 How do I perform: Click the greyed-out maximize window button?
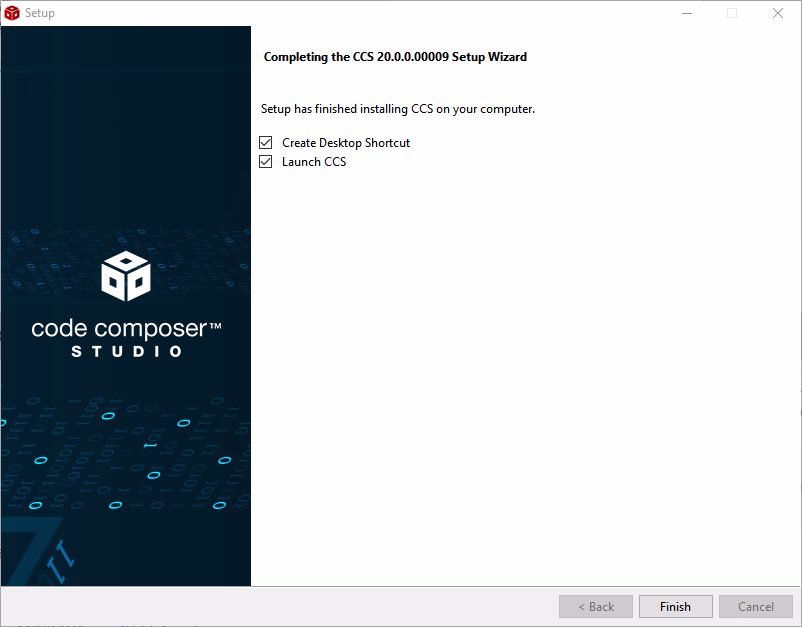click(732, 13)
